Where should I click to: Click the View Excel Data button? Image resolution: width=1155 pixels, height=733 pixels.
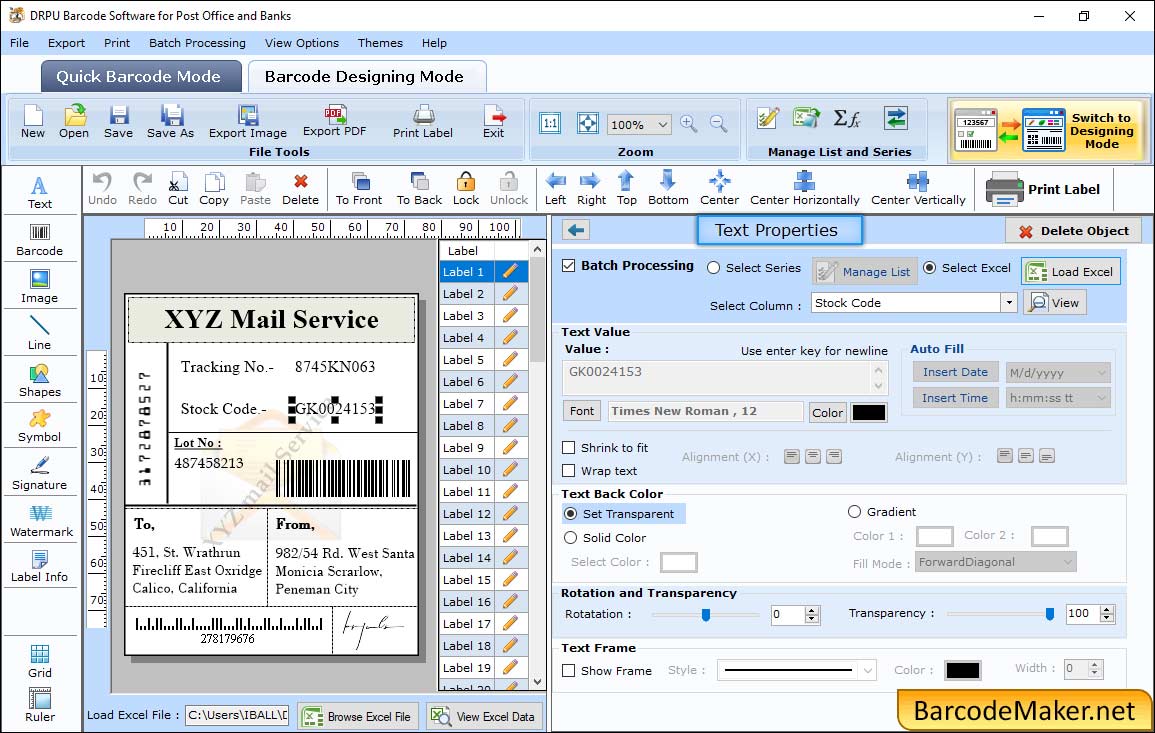pos(484,717)
